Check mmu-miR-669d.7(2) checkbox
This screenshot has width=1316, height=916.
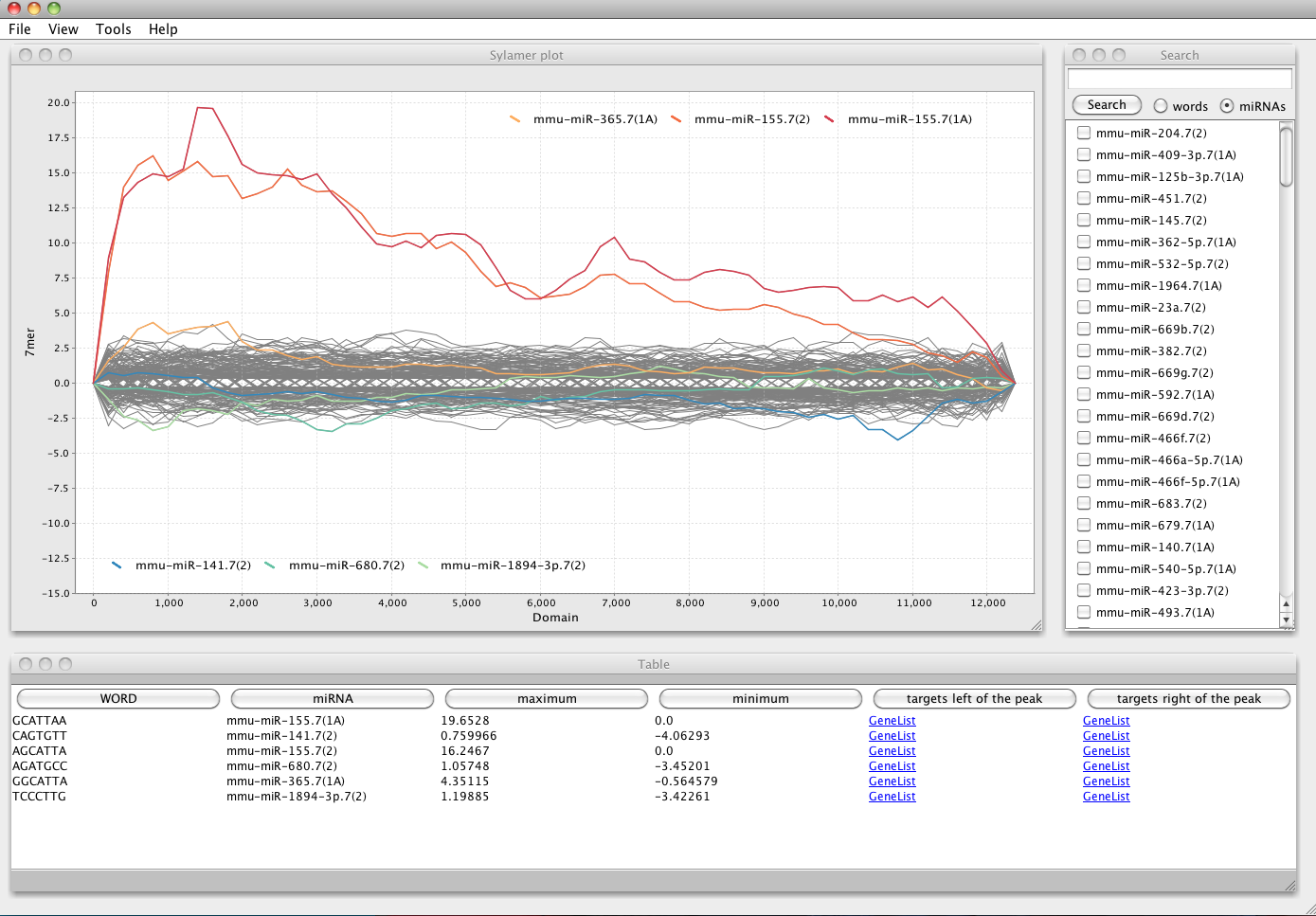(x=1084, y=416)
